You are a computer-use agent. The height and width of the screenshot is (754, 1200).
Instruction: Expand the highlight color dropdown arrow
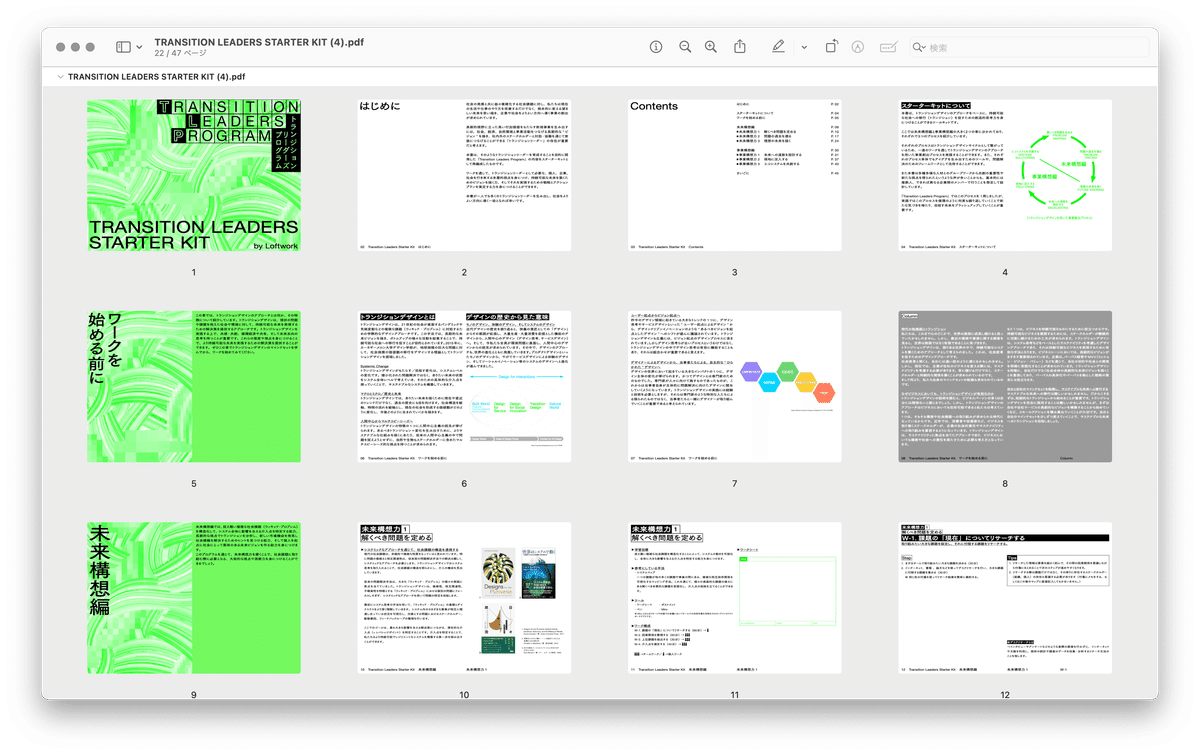[804, 47]
